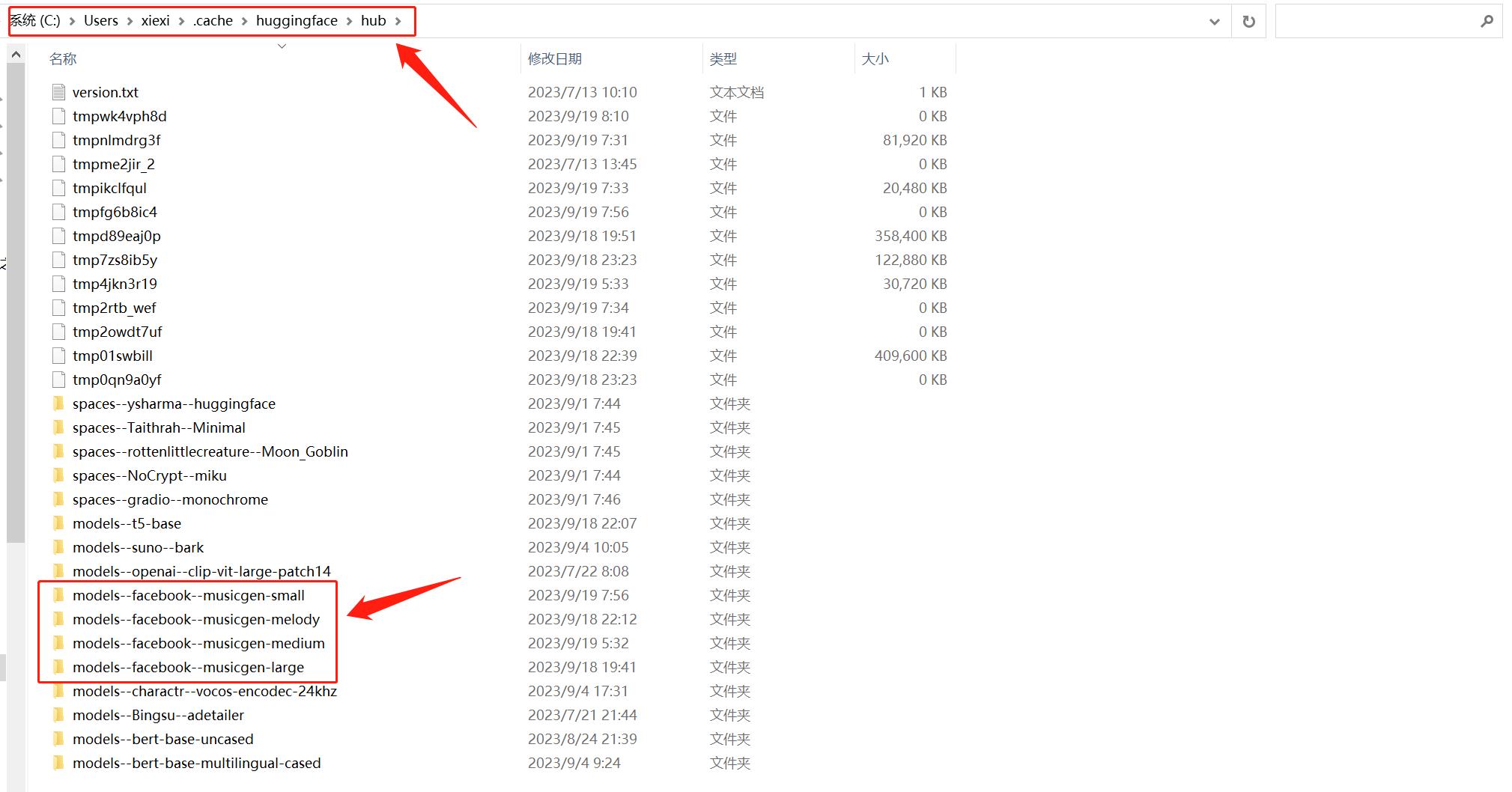1512x792 pixels.
Task: Click the search magnifier icon
Action: pos(1487,22)
